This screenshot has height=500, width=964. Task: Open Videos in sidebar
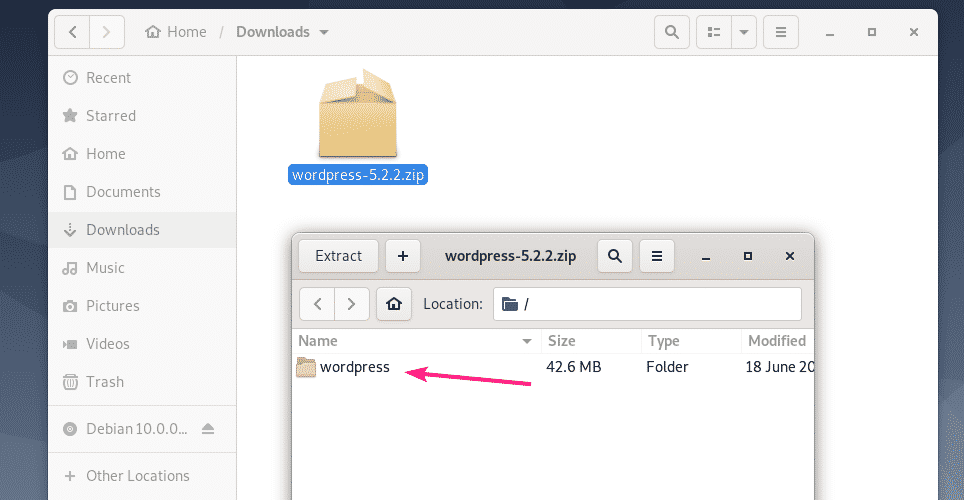click(142, 344)
